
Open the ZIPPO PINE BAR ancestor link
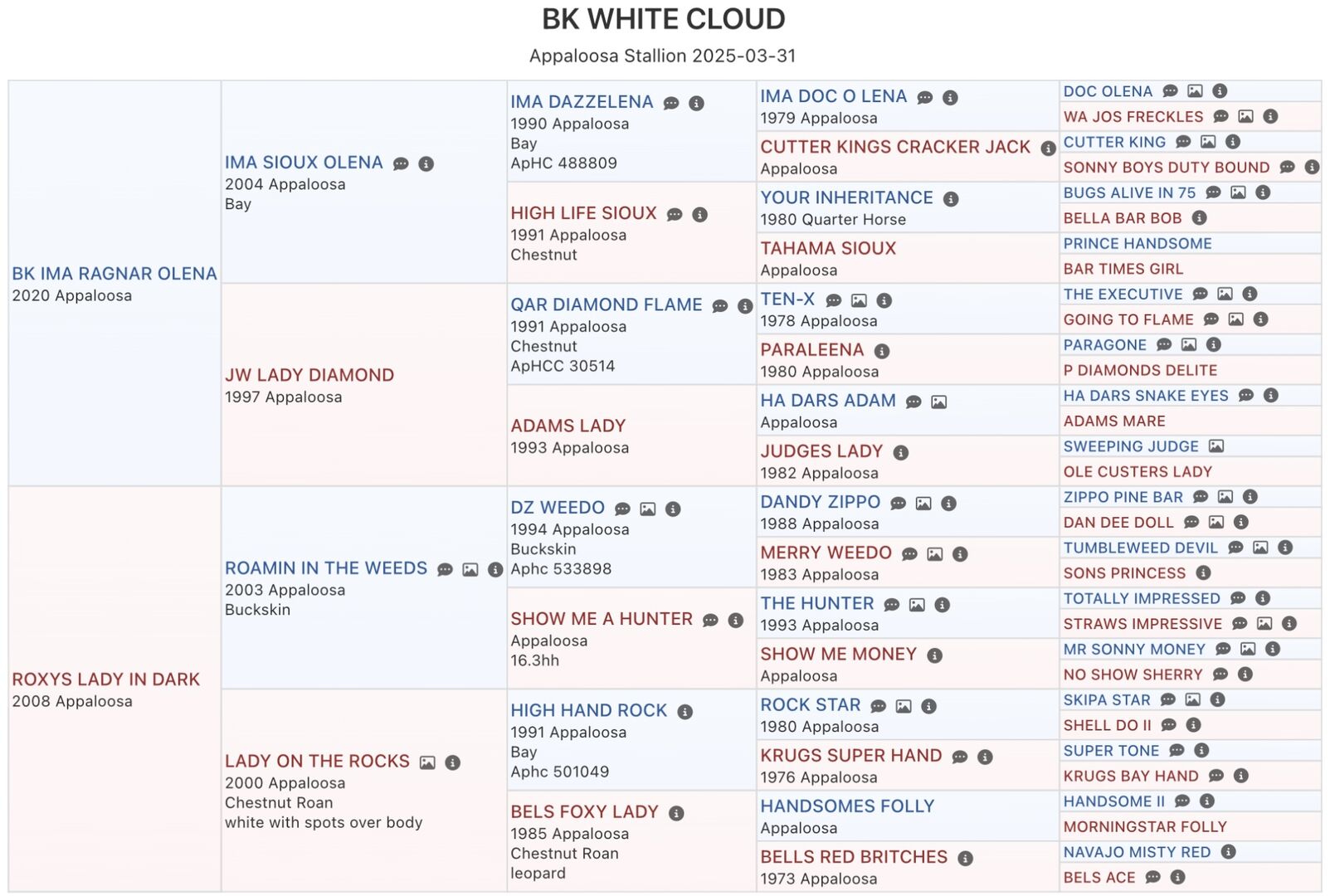coord(1123,497)
